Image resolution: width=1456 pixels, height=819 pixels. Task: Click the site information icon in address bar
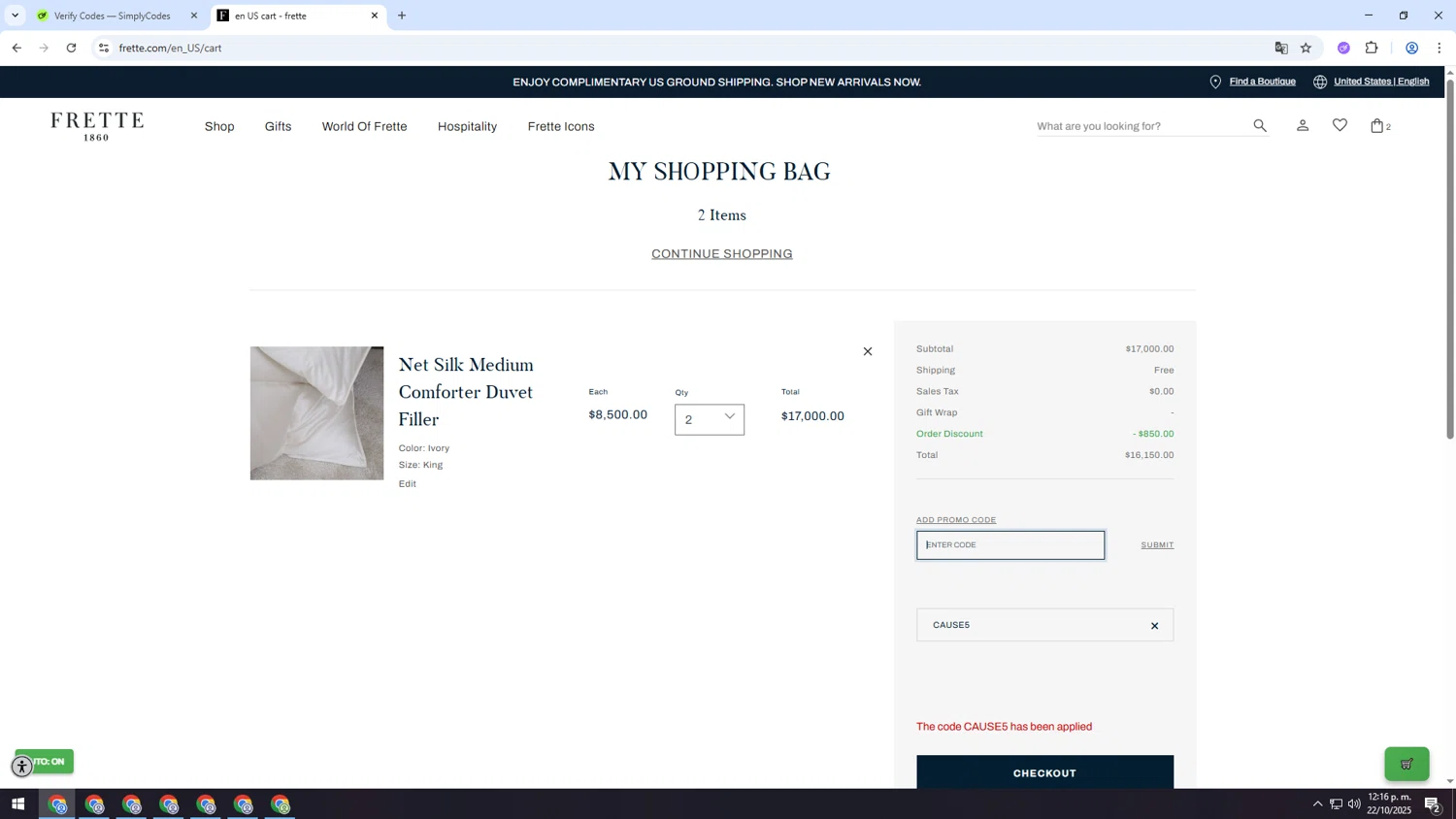(104, 48)
